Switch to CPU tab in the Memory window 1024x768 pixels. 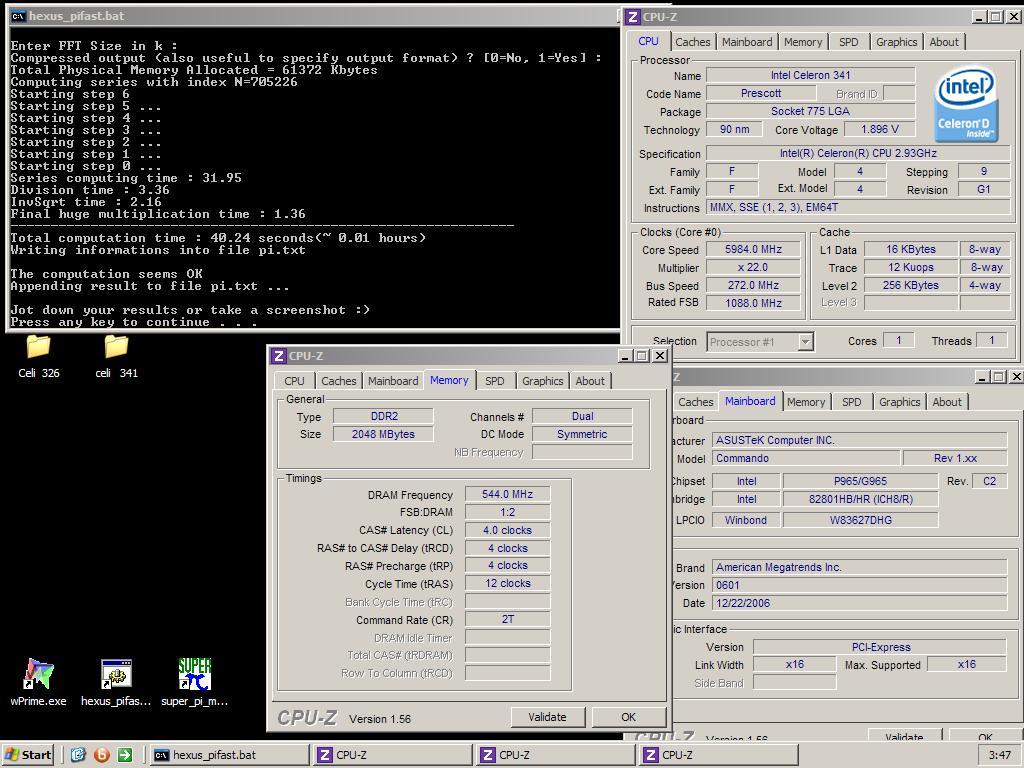(x=295, y=381)
